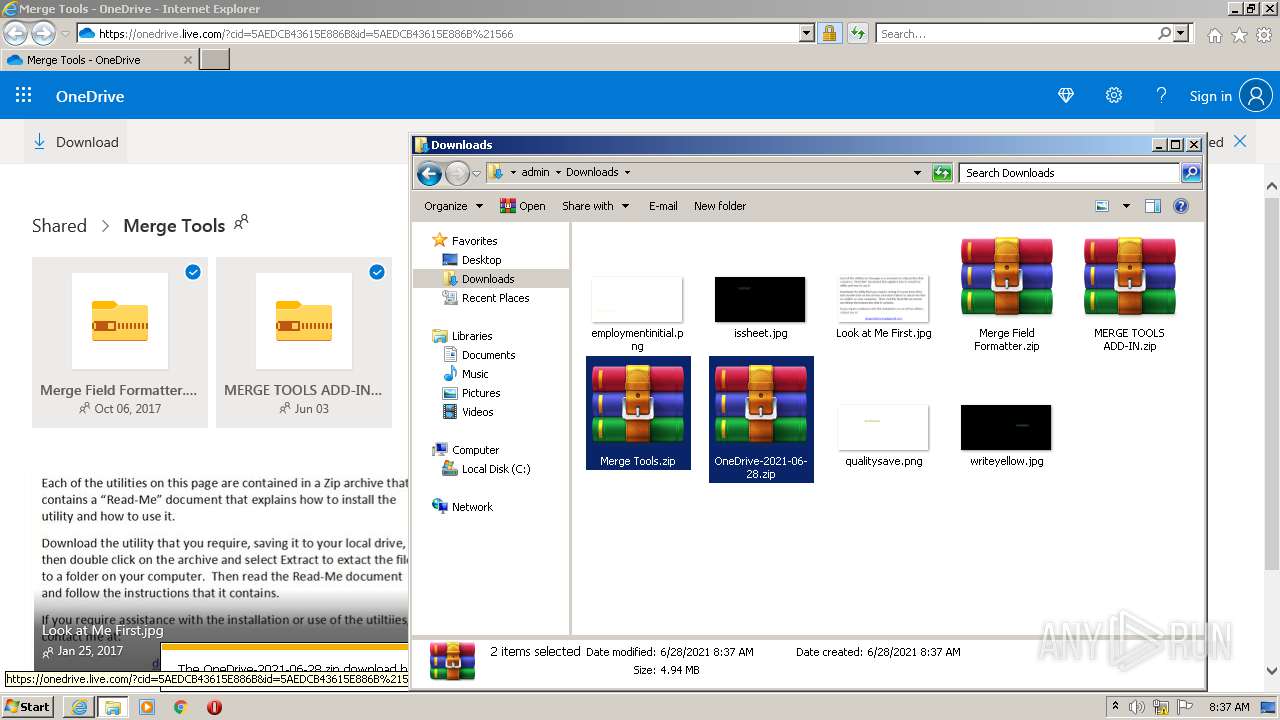Select issheet.jpg thumbnail
Screen dimensions: 1280x720
pyautogui.click(x=760, y=299)
